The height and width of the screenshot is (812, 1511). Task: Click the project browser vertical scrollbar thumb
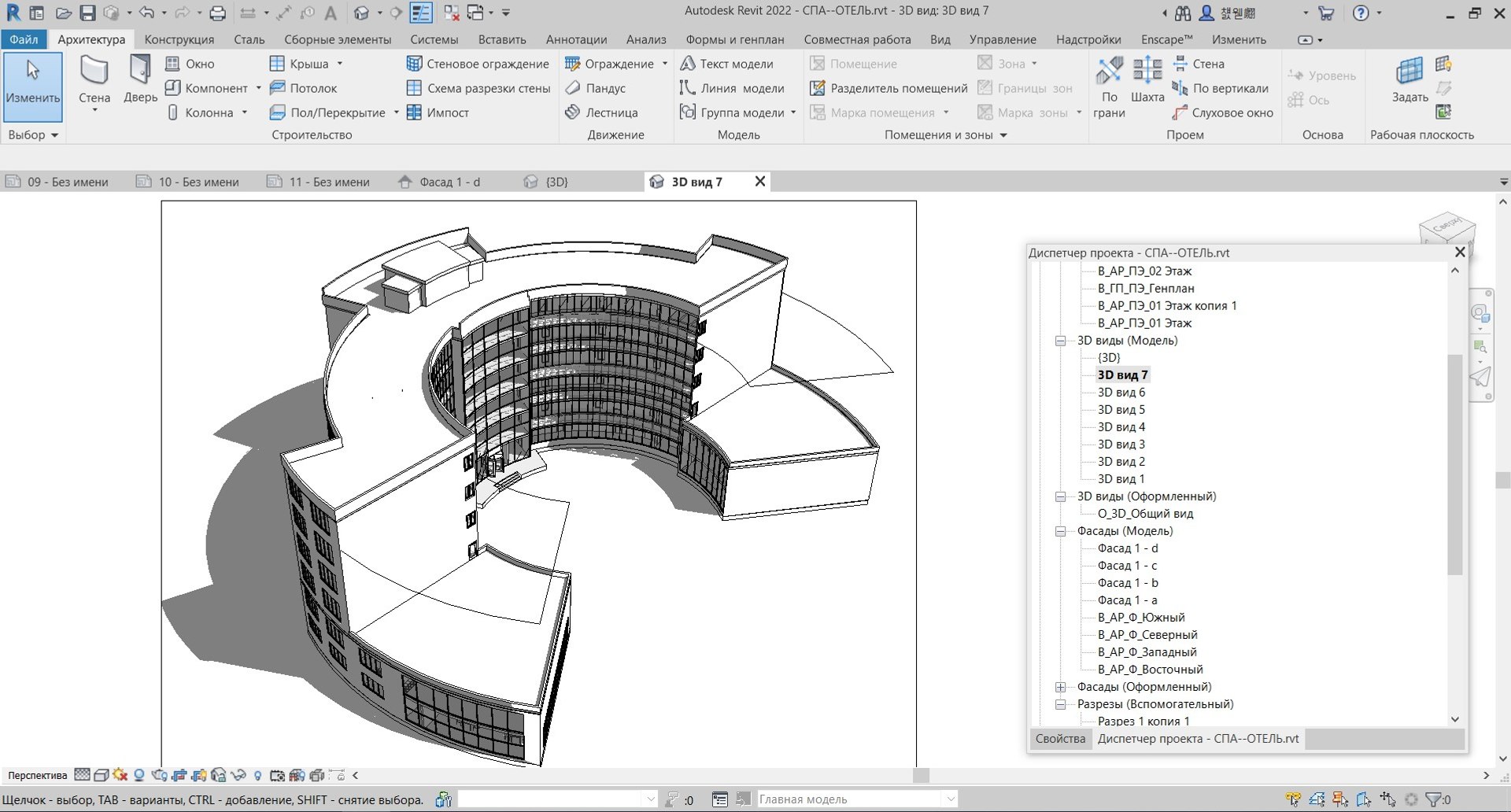pyautogui.click(x=1454, y=464)
